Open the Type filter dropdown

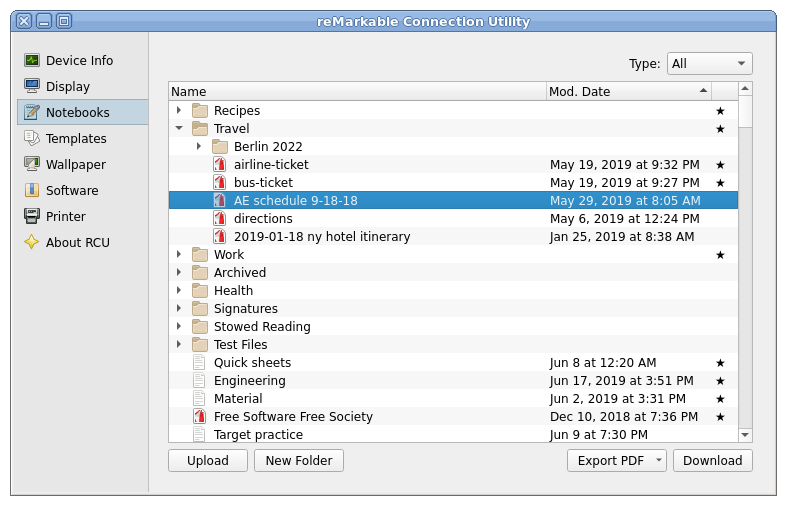point(709,64)
